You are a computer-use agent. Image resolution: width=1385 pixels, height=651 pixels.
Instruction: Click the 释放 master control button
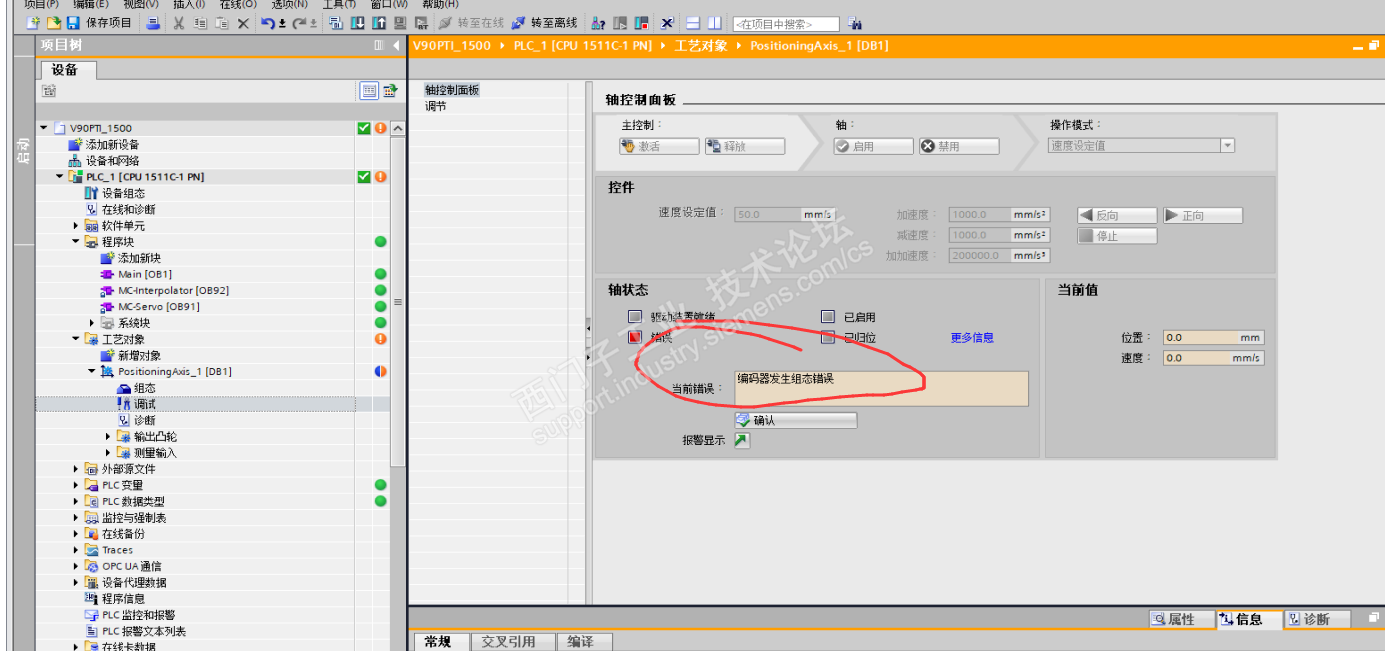click(744, 146)
